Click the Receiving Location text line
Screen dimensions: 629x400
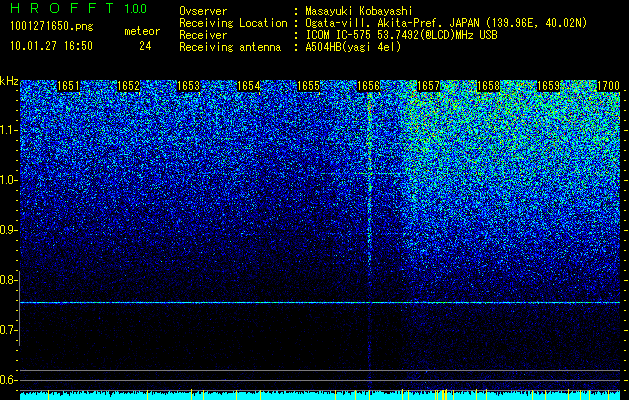(383, 23)
